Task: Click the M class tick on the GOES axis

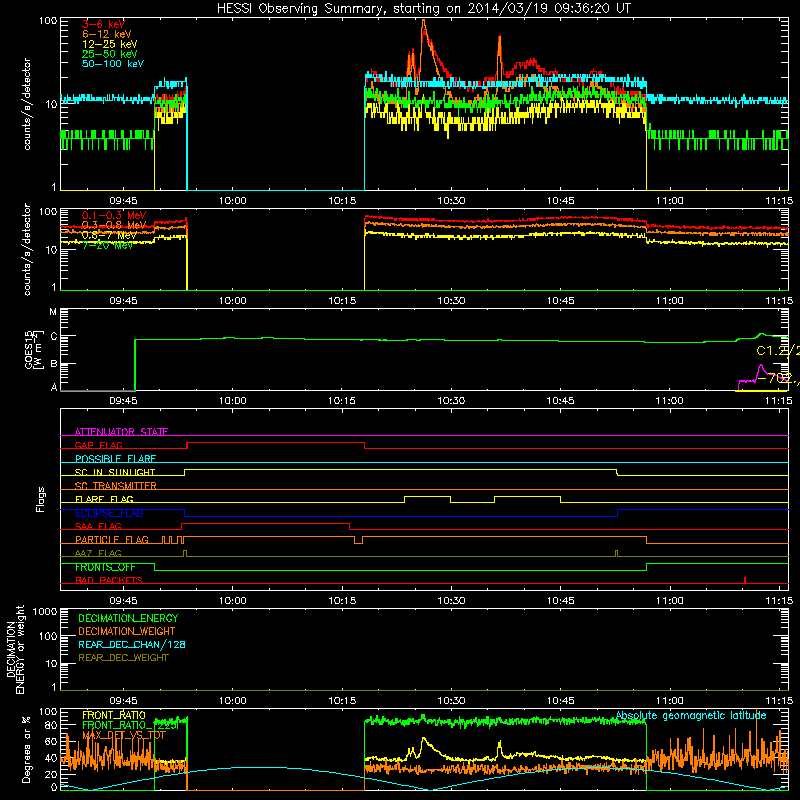Action: pos(53,311)
